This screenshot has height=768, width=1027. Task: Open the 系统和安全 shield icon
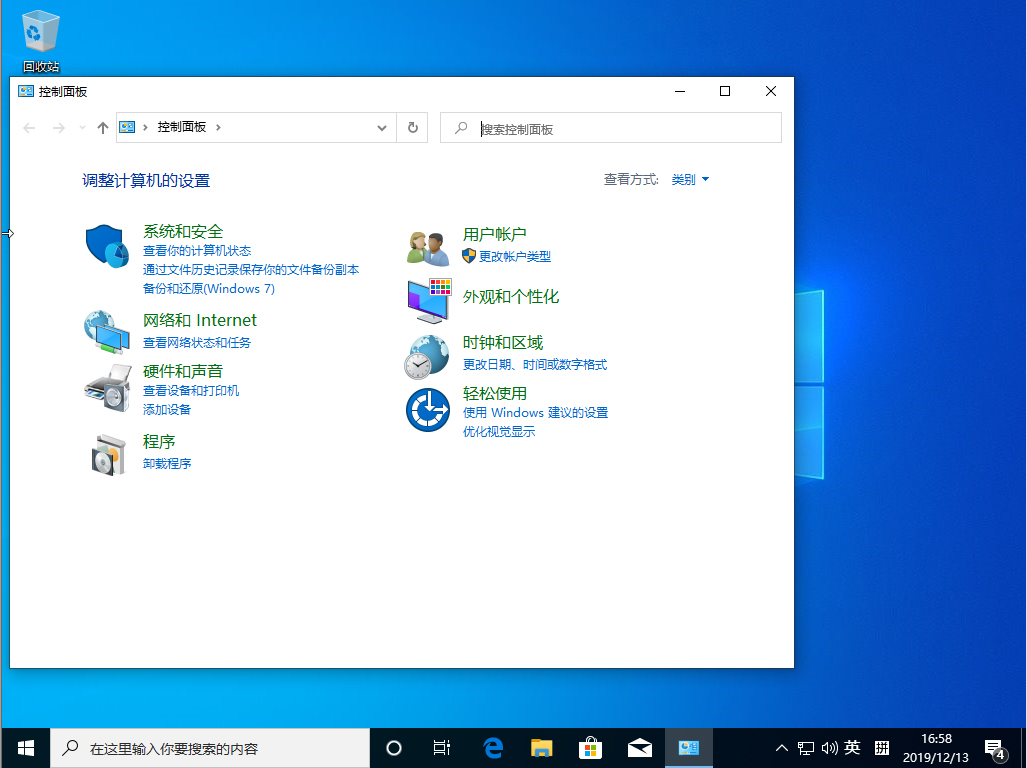tap(106, 247)
